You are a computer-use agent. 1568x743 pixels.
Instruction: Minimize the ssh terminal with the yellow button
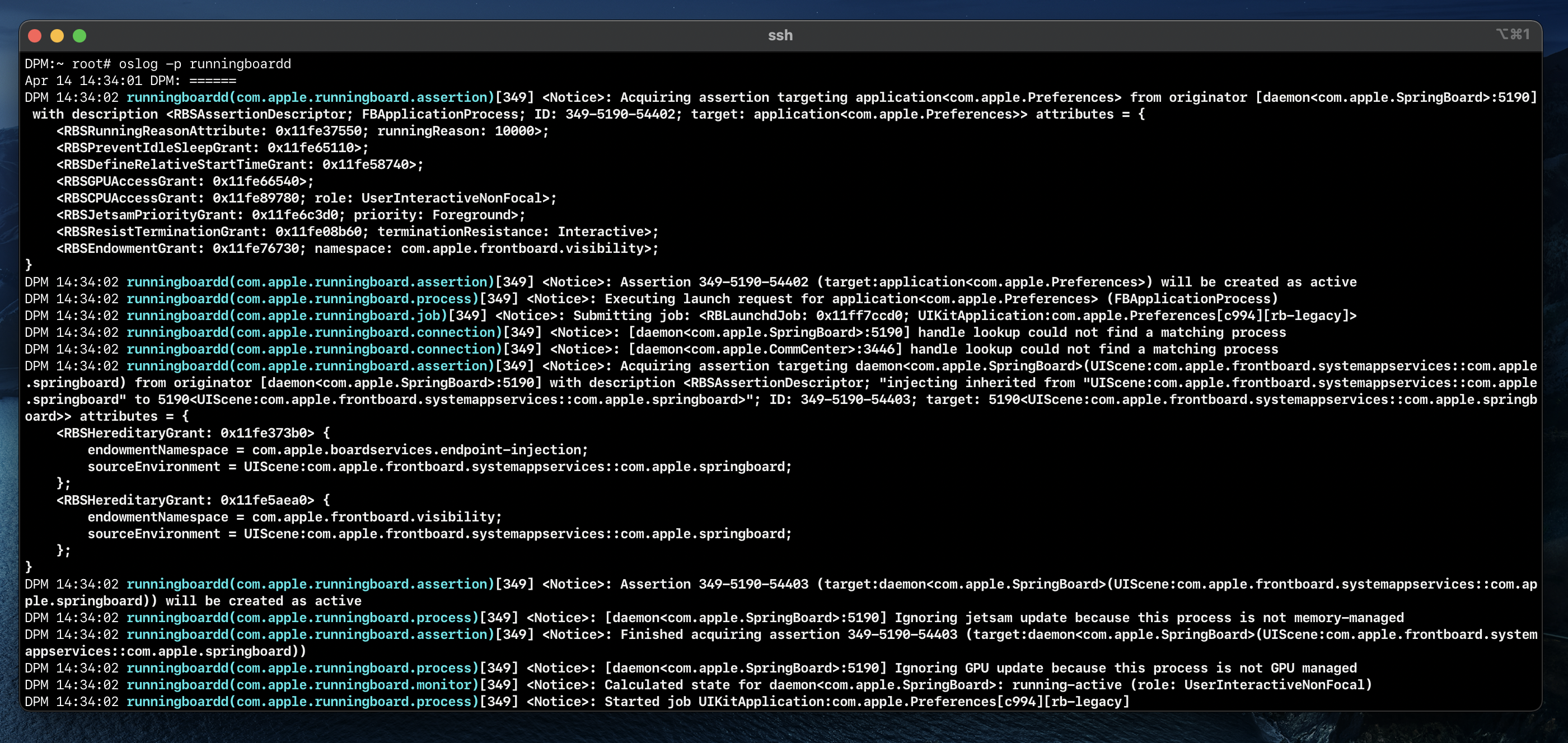click(57, 36)
